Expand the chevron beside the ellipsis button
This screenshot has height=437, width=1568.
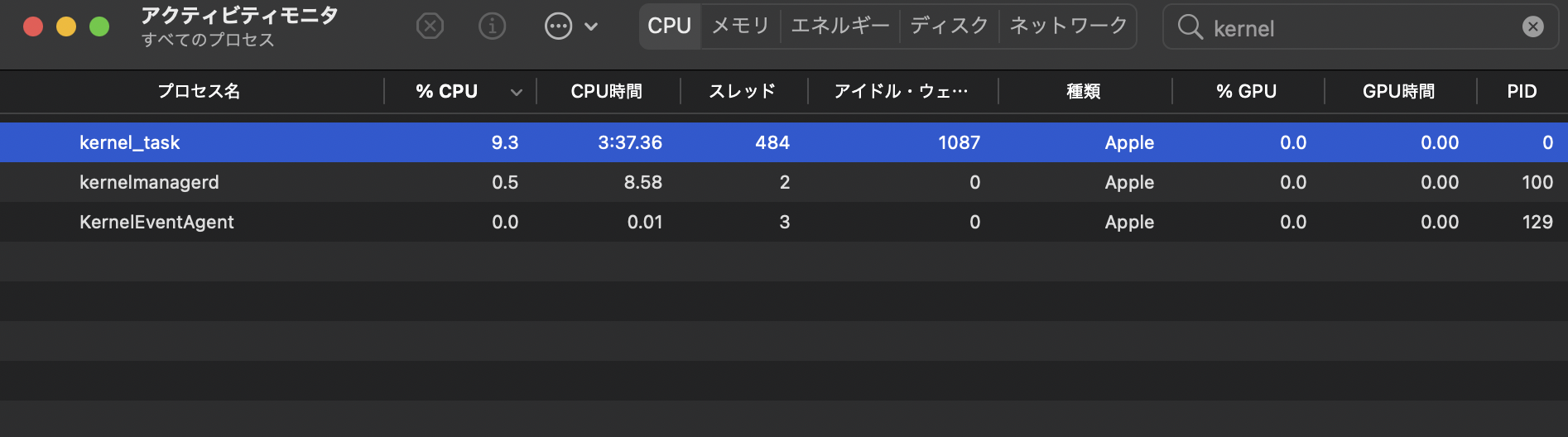pyautogui.click(x=591, y=26)
